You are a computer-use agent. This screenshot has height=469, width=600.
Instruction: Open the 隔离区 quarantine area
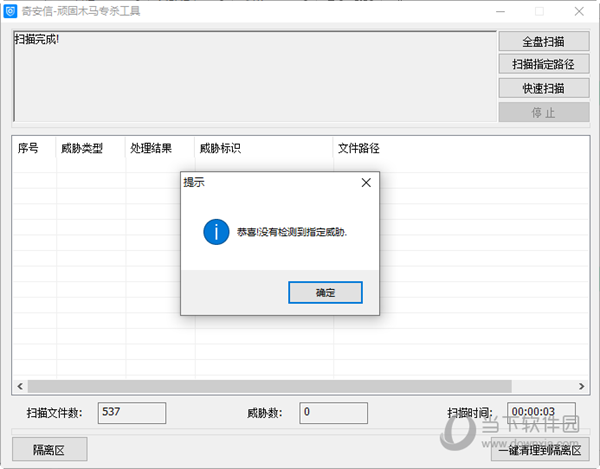[50, 449]
